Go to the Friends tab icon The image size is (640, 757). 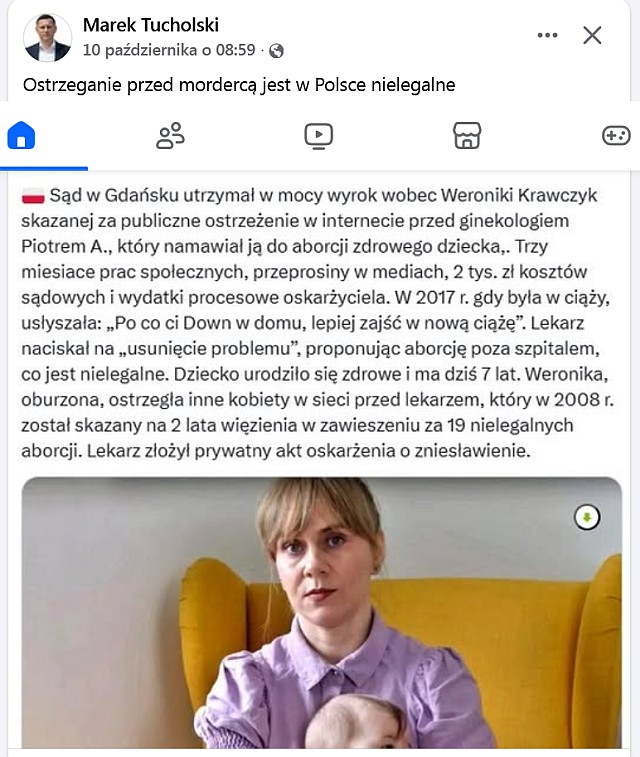pyautogui.click(x=170, y=135)
